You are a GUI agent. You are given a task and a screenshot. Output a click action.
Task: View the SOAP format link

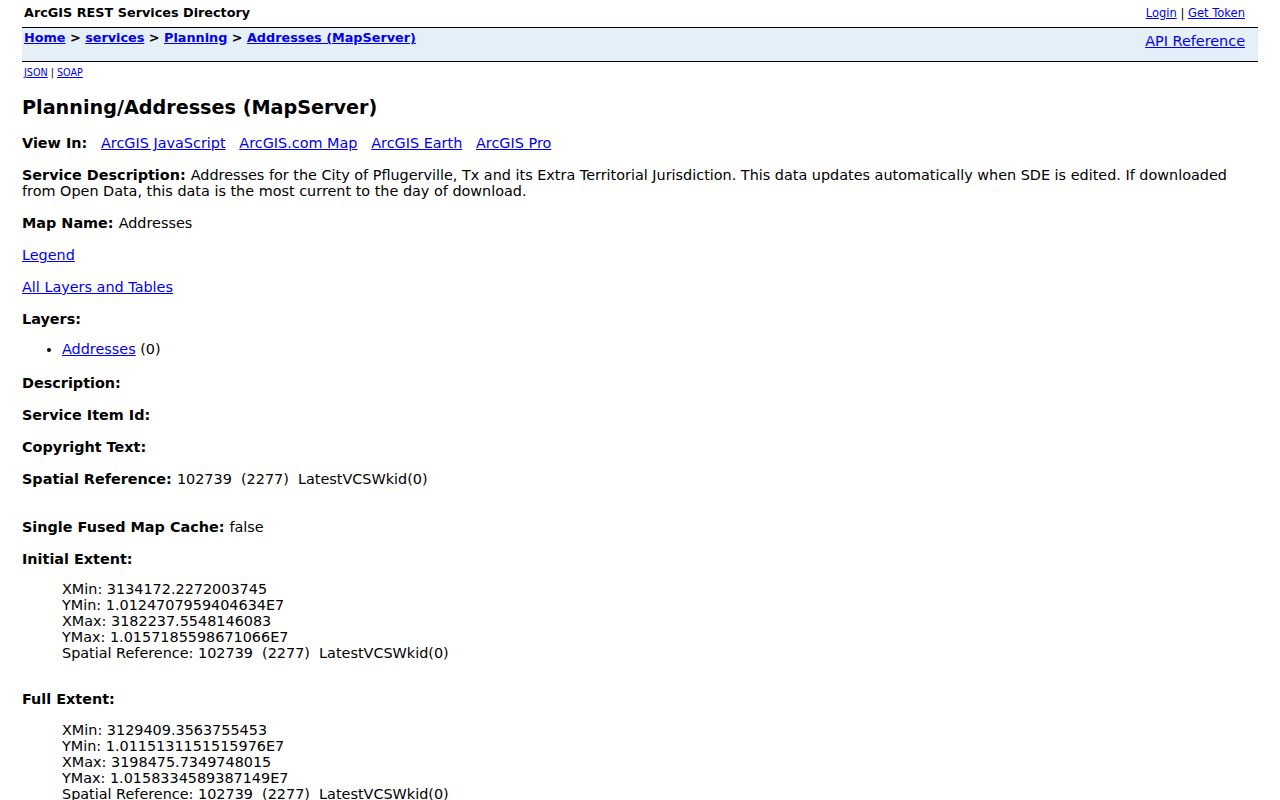[70, 73]
